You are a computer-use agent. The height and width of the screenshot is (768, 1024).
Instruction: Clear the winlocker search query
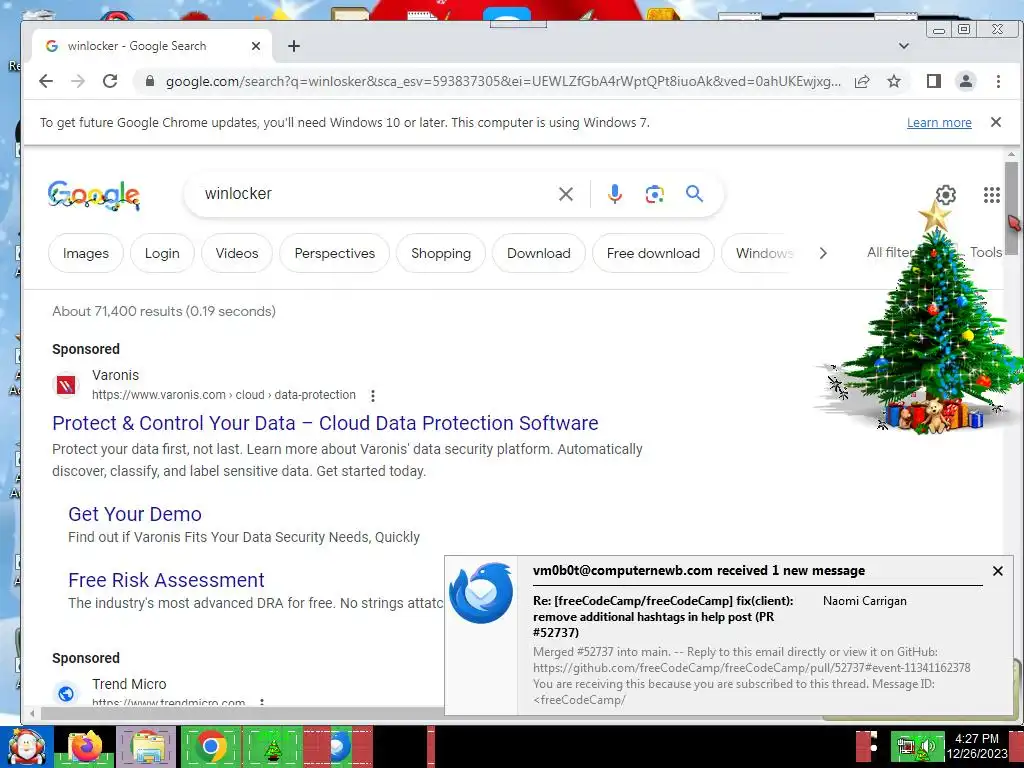point(566,194)
